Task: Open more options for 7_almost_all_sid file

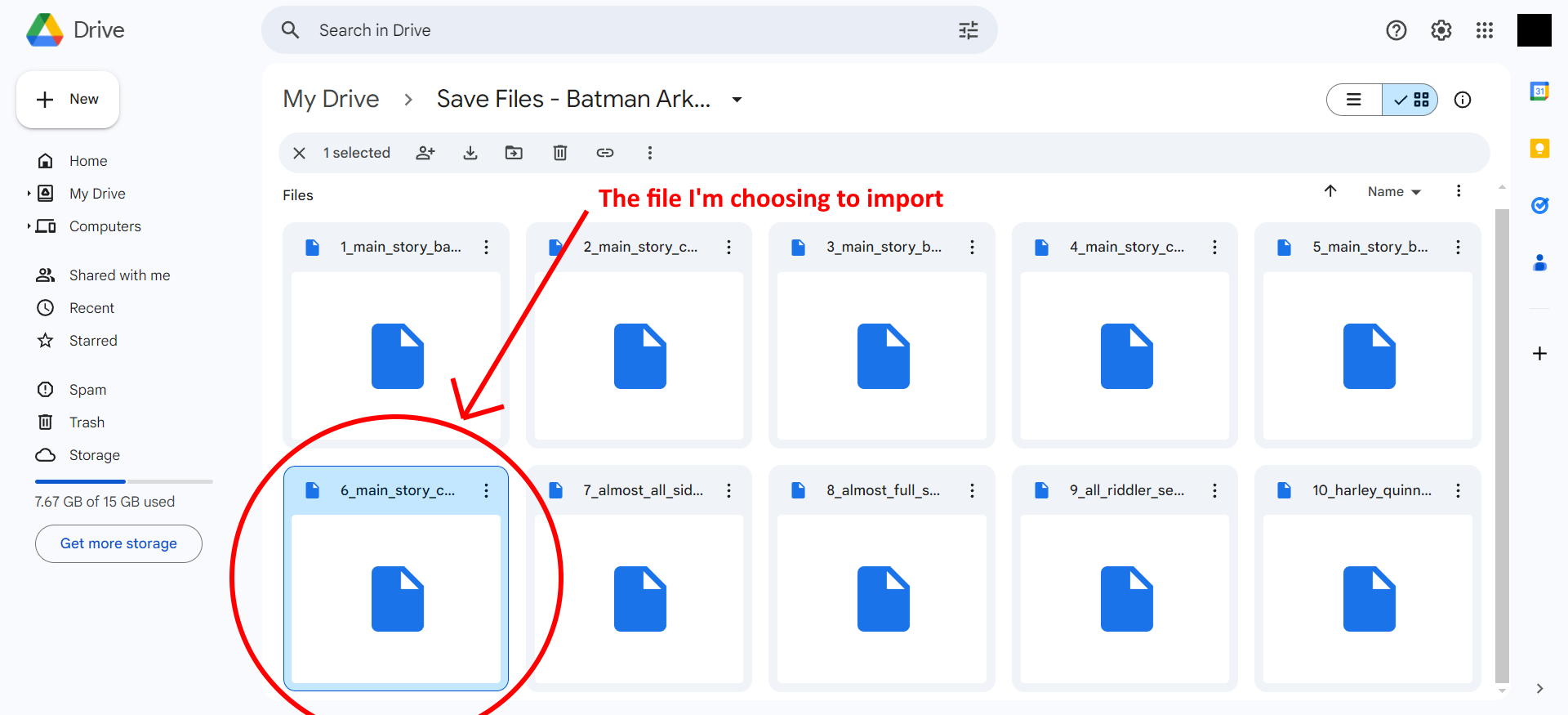Action: pos(728,490)
